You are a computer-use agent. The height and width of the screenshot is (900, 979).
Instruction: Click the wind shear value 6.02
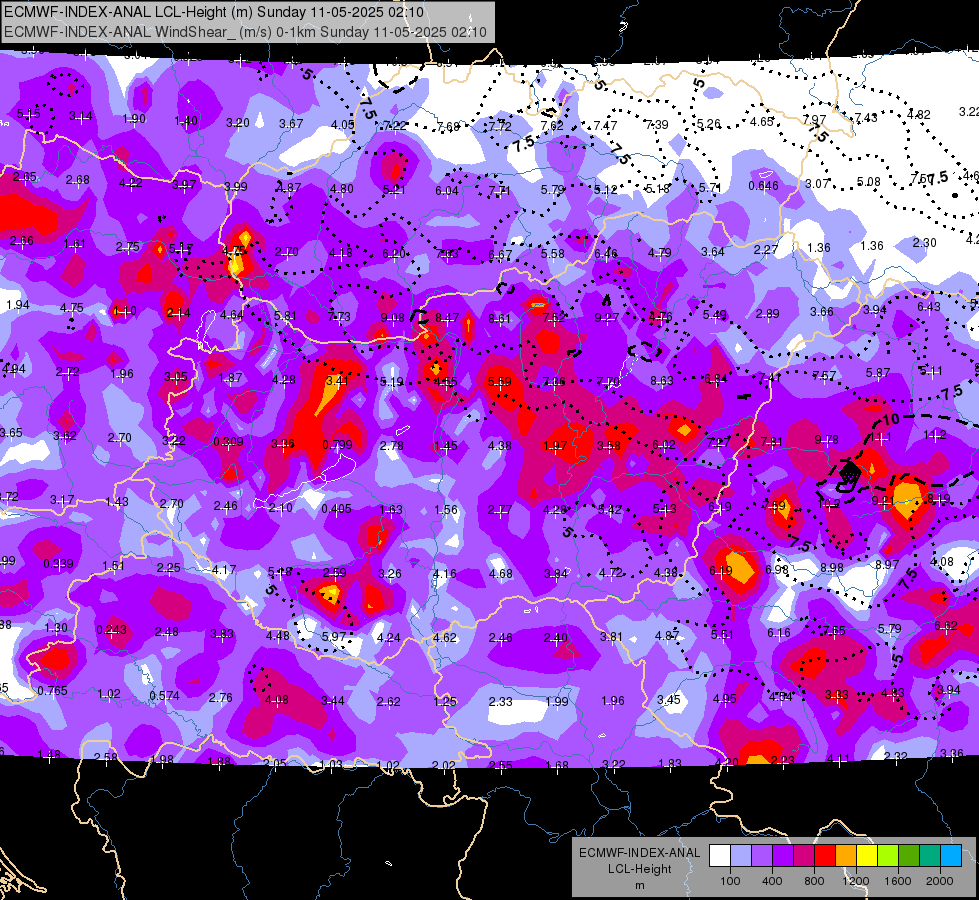coord(664,444)
